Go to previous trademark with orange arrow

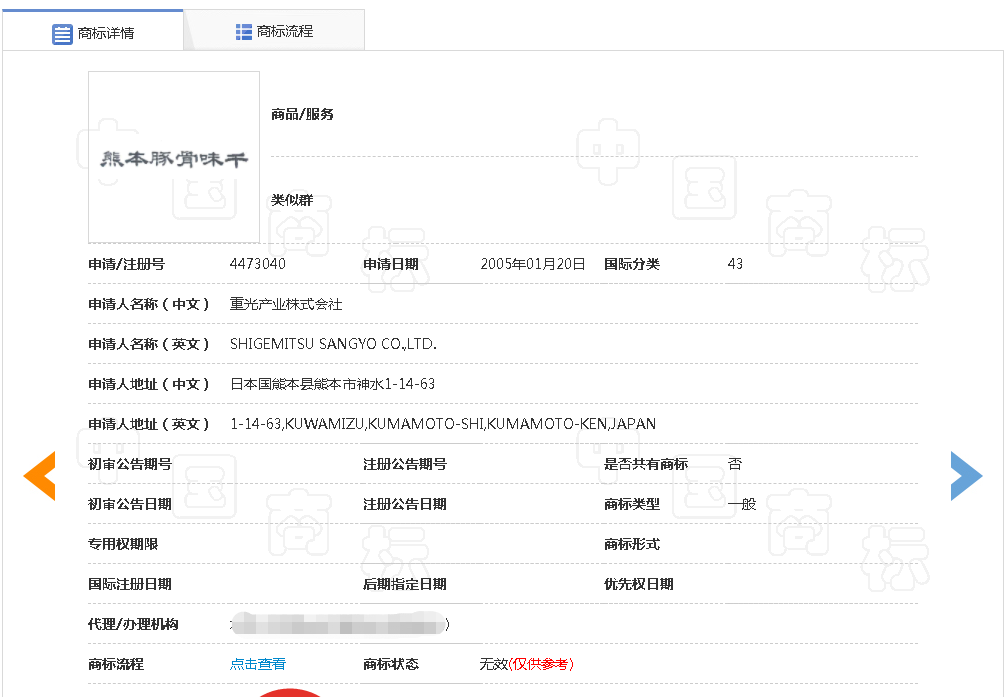(39, 476)
